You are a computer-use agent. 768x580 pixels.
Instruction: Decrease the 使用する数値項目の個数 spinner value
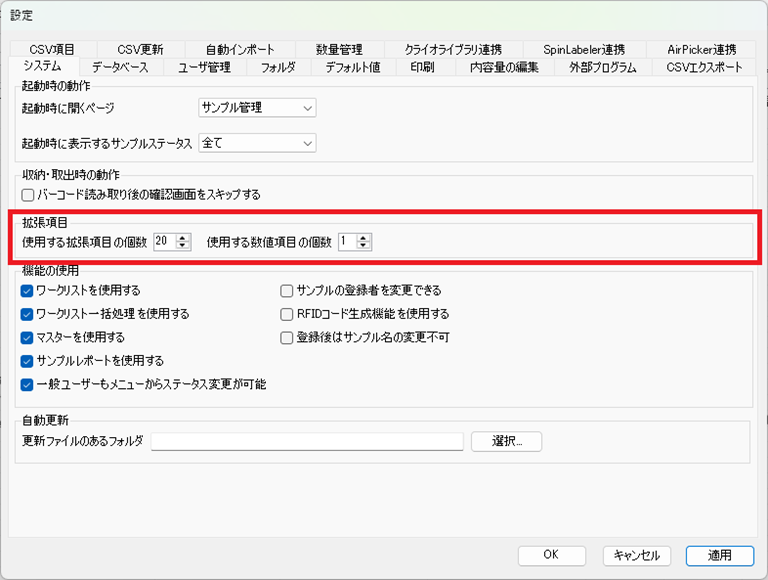tap(364, 246)
